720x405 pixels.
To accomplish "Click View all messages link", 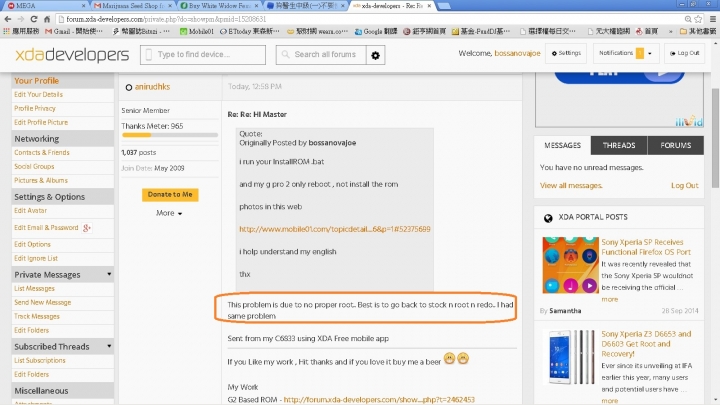I will pyautogui.click(x=571, y=186).
